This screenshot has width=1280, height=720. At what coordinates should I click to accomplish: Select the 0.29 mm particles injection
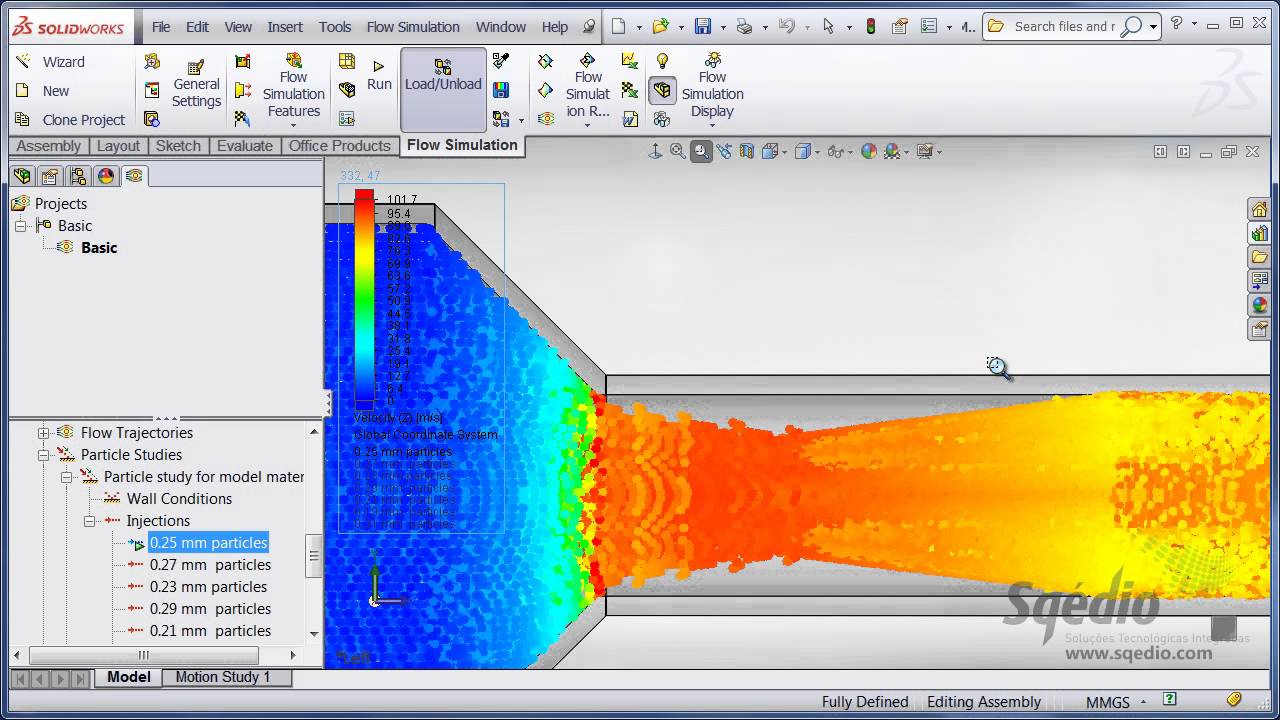[210, 609]
